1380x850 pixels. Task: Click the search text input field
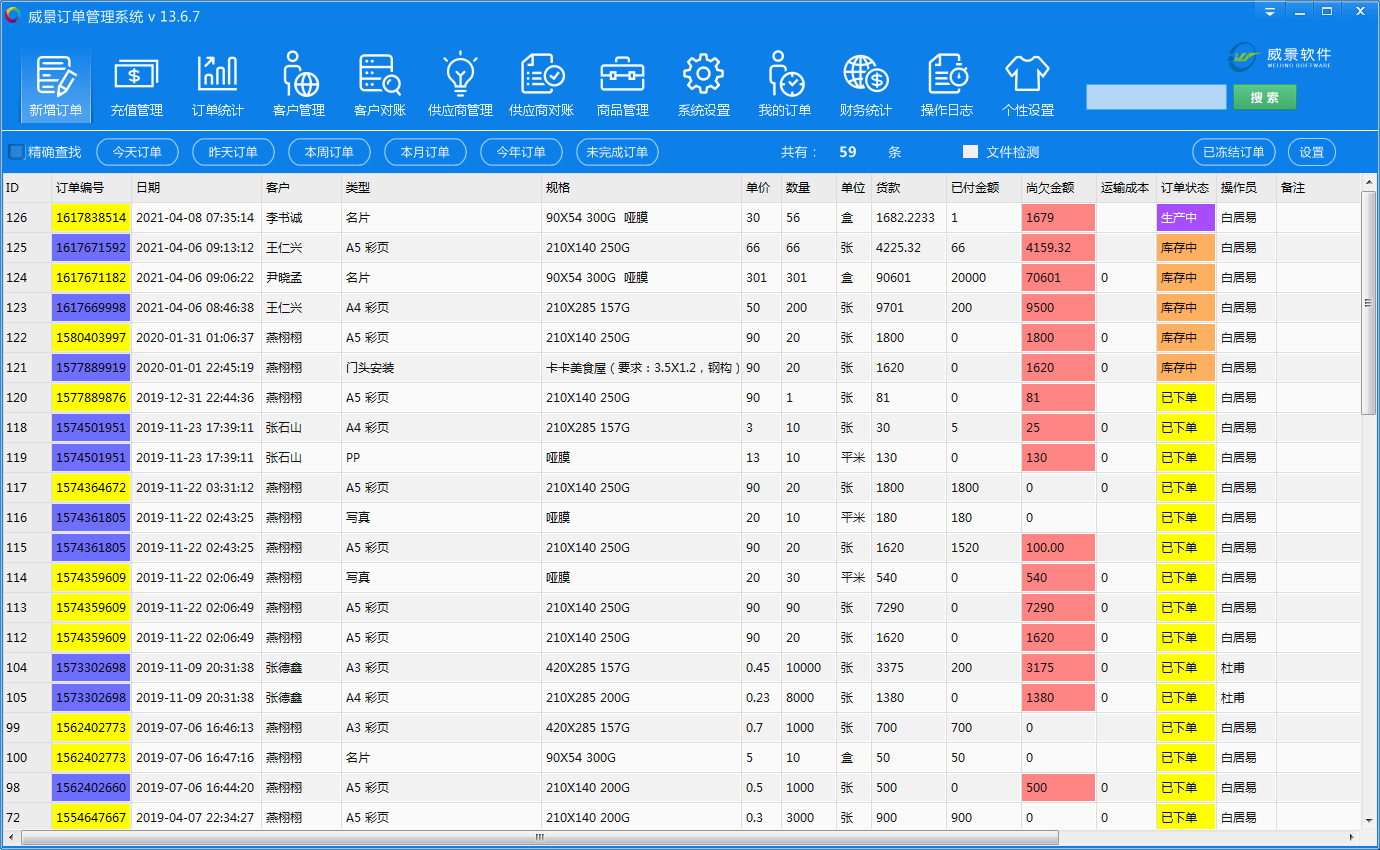pyautogui.click(x=1155, y=97)
